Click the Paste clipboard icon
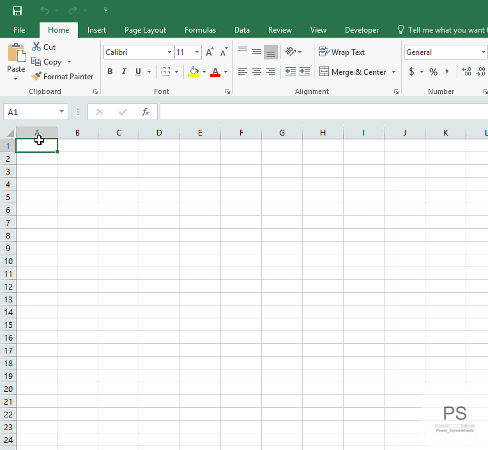The image size is (488, 450). click(x=16, y=53)
